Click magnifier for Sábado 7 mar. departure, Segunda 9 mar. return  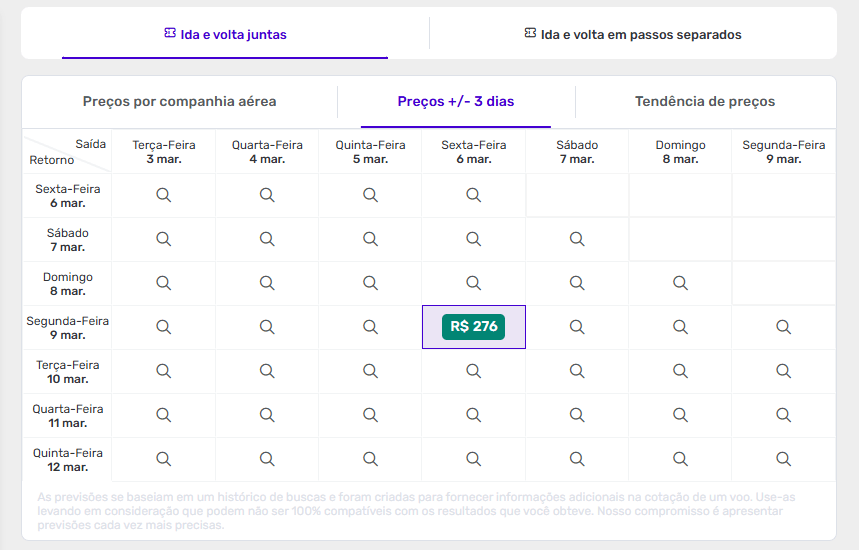point(577,327)
